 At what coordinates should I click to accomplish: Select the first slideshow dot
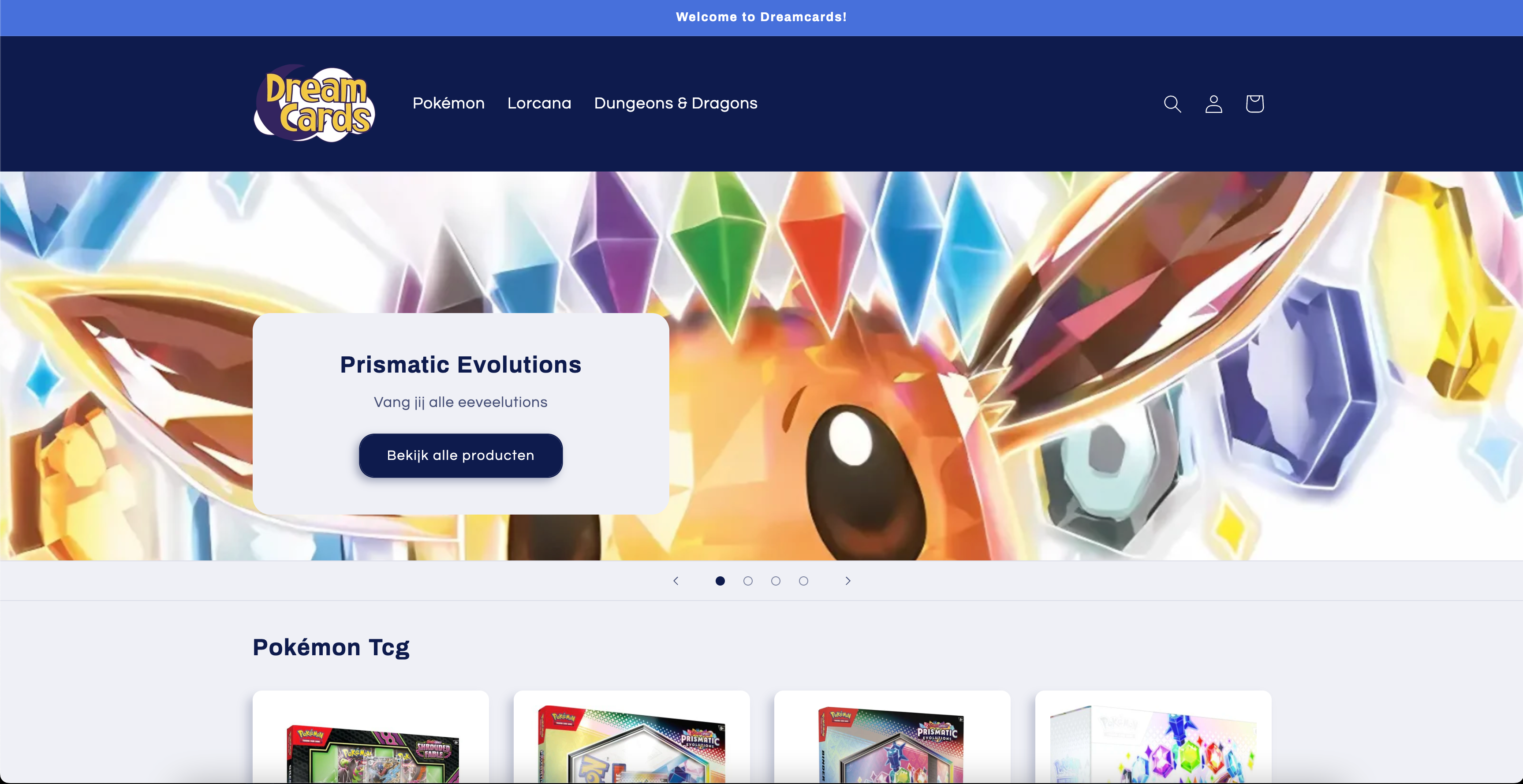(x=720, y=581)
